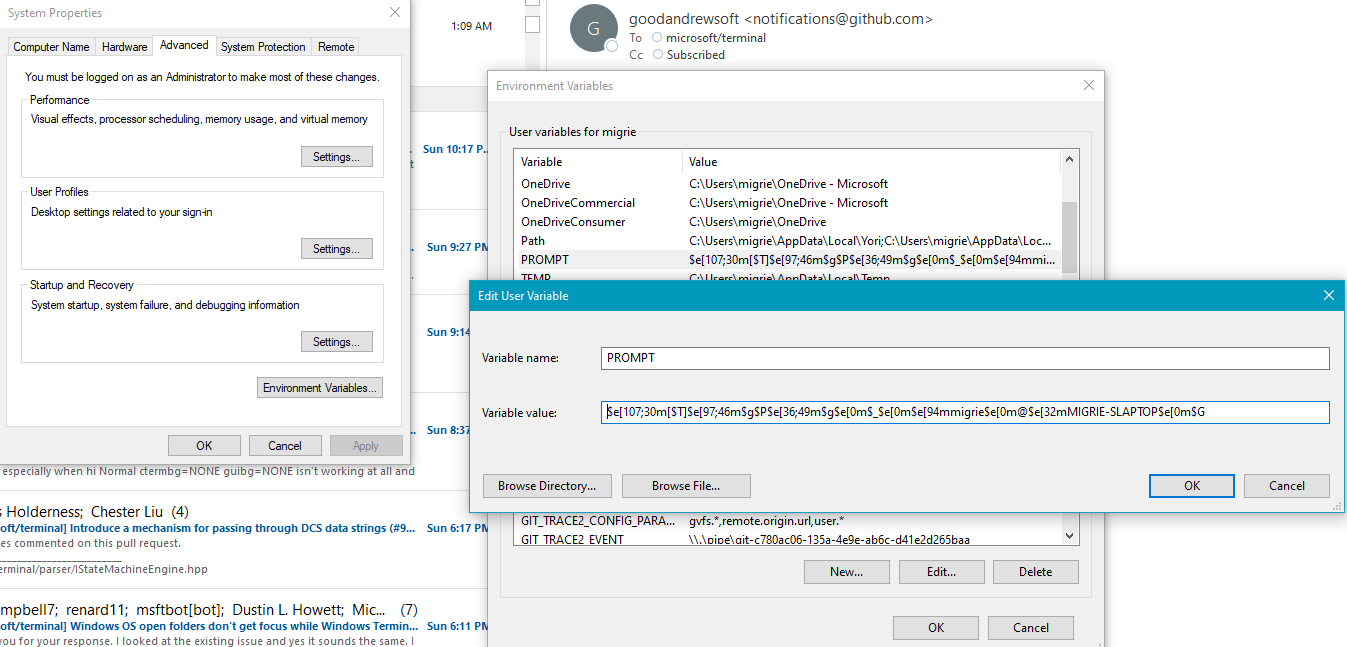The image size is (1347, 647).
Task: Click the Browse File... button
Action: pyautogui.click(x=686, y=486)
